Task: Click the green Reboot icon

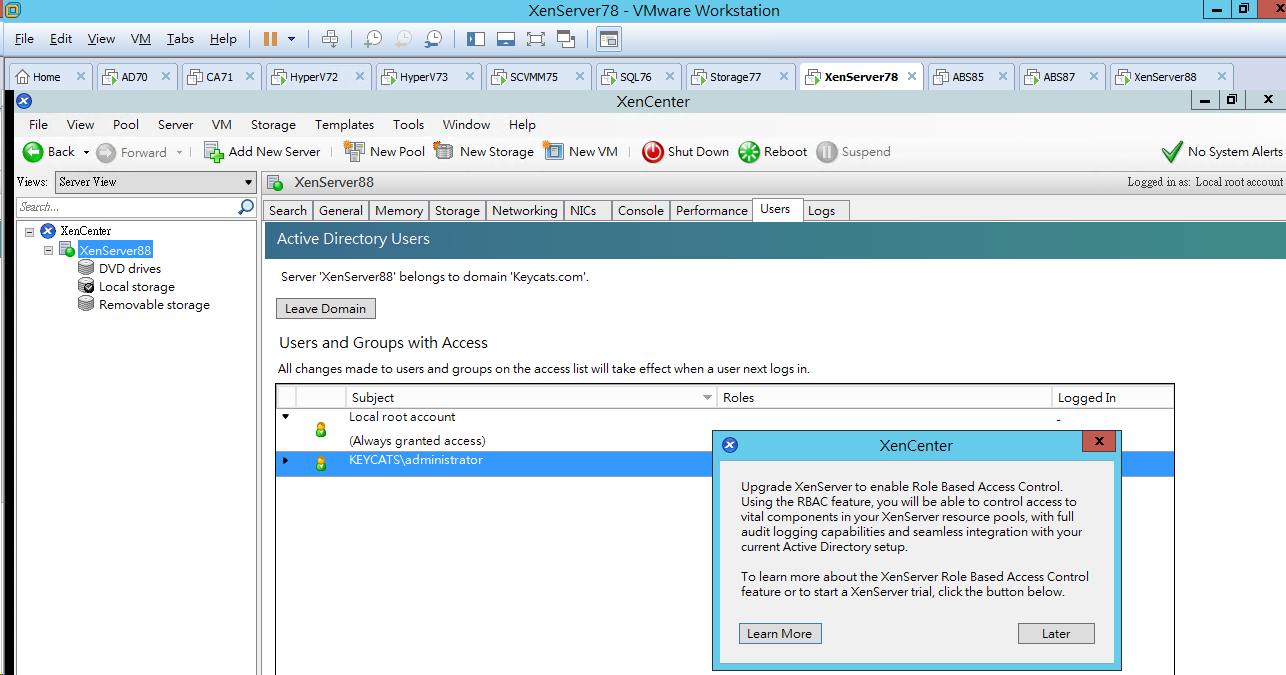Action: click(x=749, y=152)
